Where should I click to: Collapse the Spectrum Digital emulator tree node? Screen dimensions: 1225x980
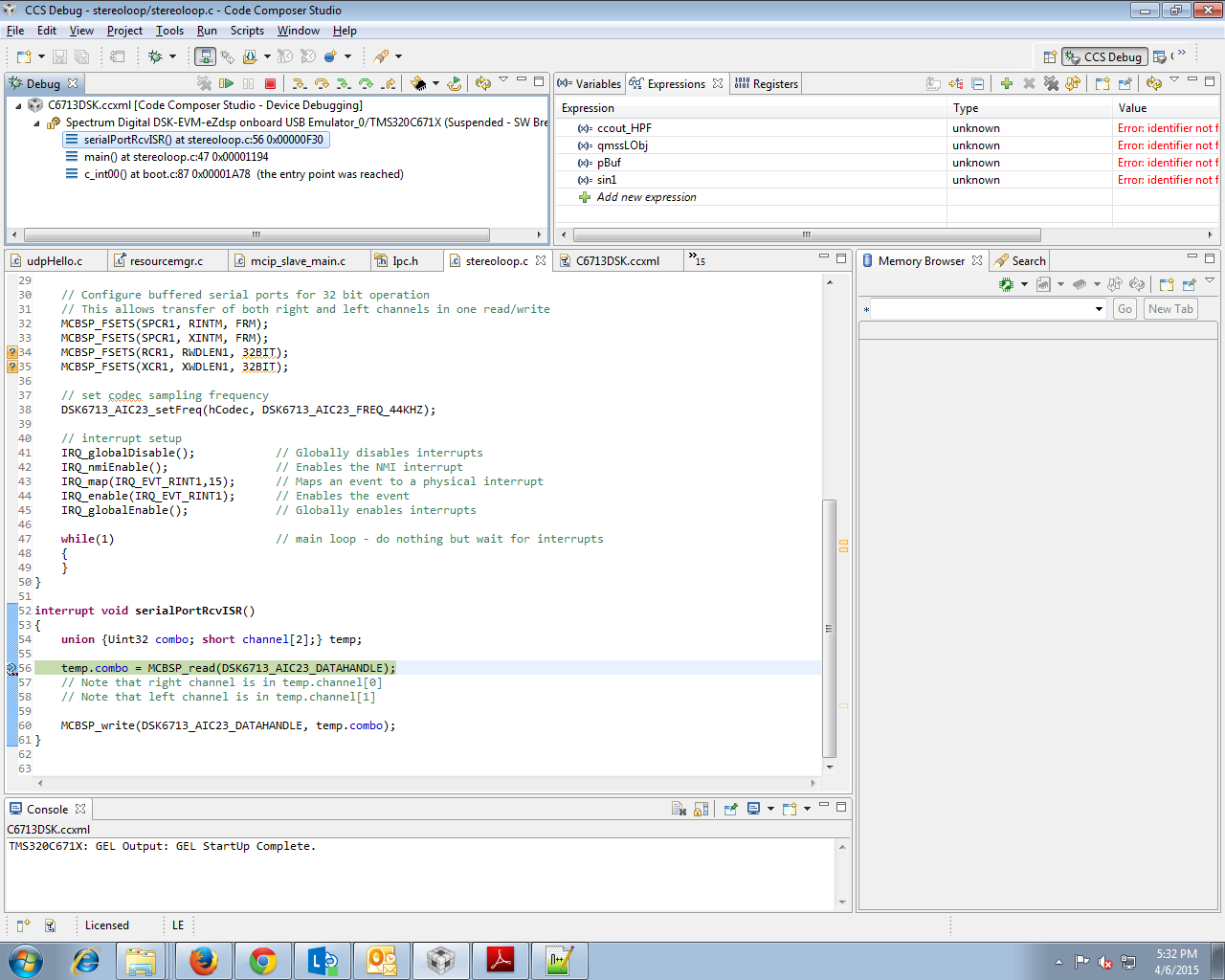click(36, 122)
